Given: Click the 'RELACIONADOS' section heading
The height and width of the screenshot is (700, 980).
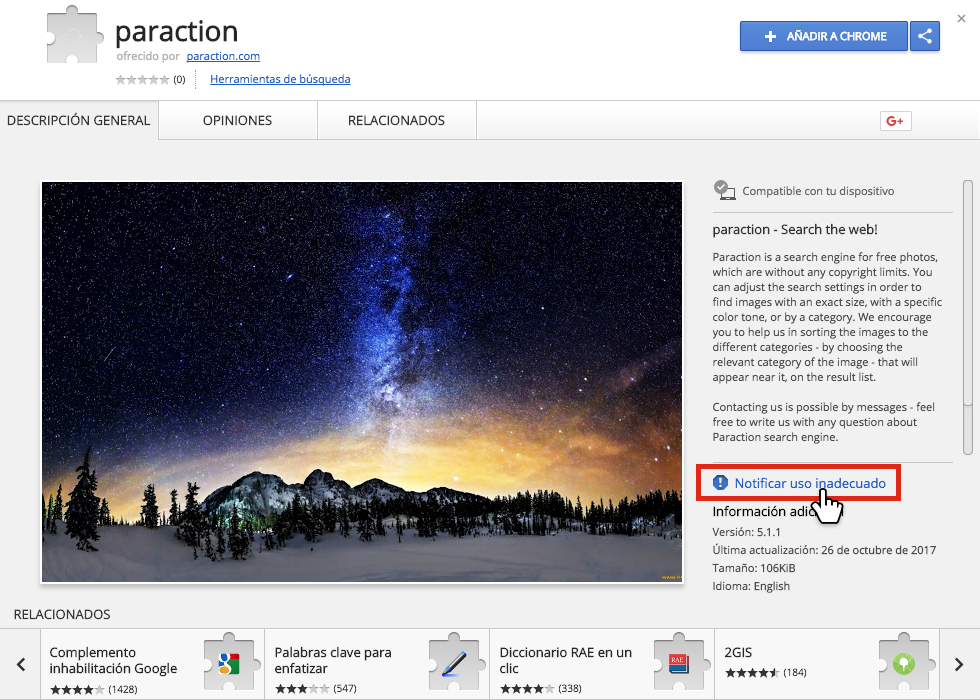Looking at the screenshot, I should [x=62, y=614].
